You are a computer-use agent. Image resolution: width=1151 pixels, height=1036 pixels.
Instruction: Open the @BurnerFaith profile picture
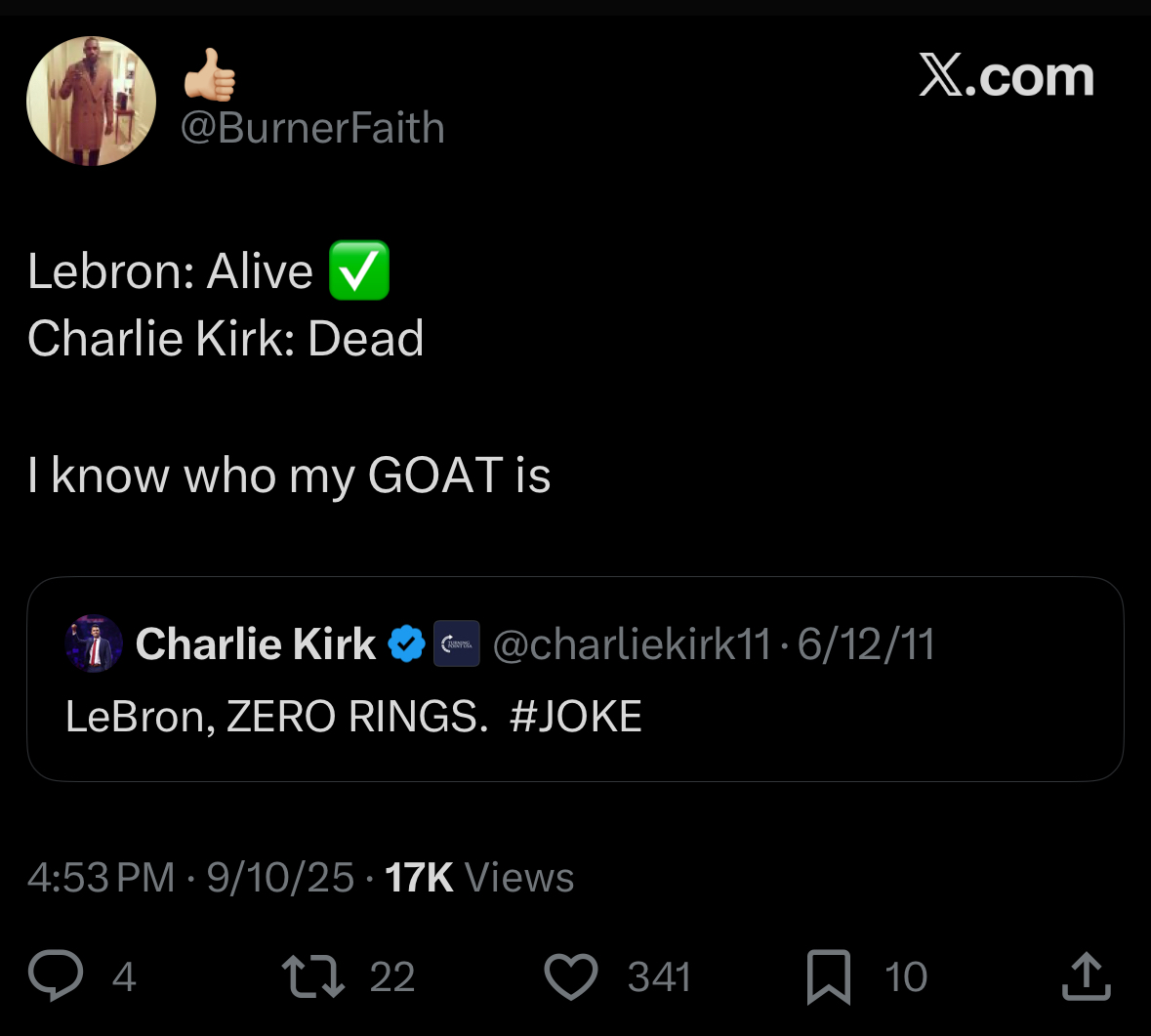point(91,102)
